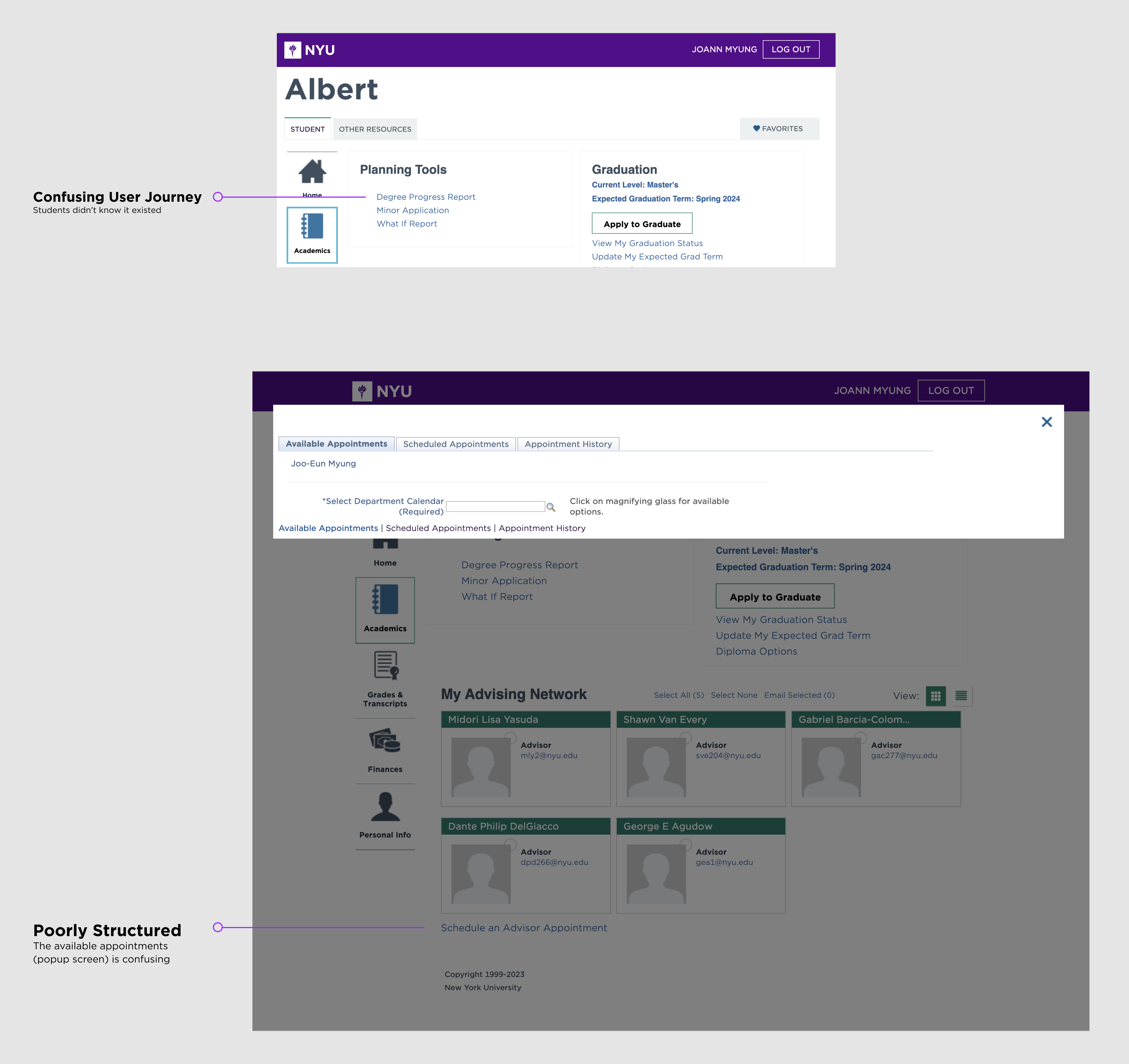1129x1064 pixels.
Task: Tick the selection circle on Dante Philip DelGiacco's card
Action: tap(511, 845)
